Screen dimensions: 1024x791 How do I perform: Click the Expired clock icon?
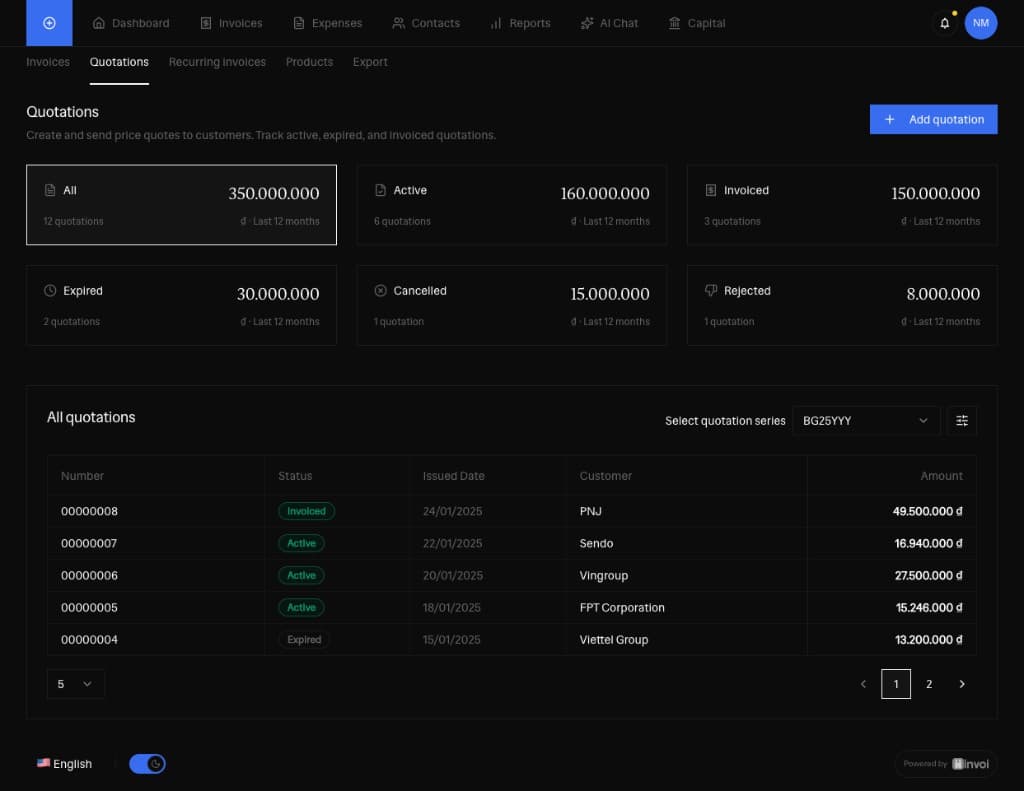click(x=50, y=291)
